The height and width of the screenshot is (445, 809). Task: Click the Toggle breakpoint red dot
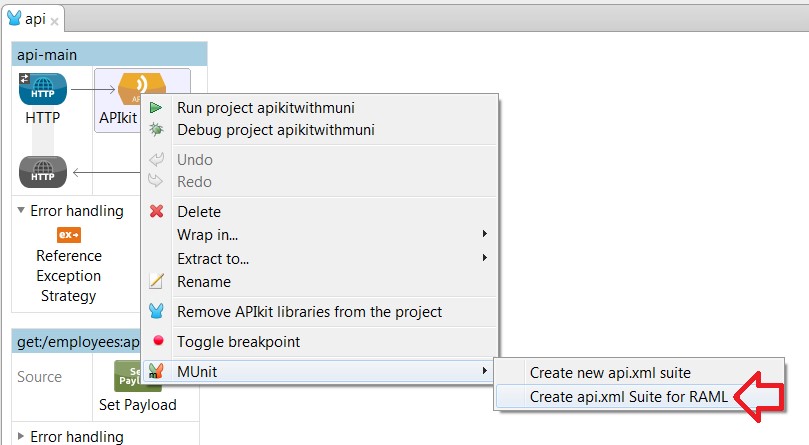point(156,341)
